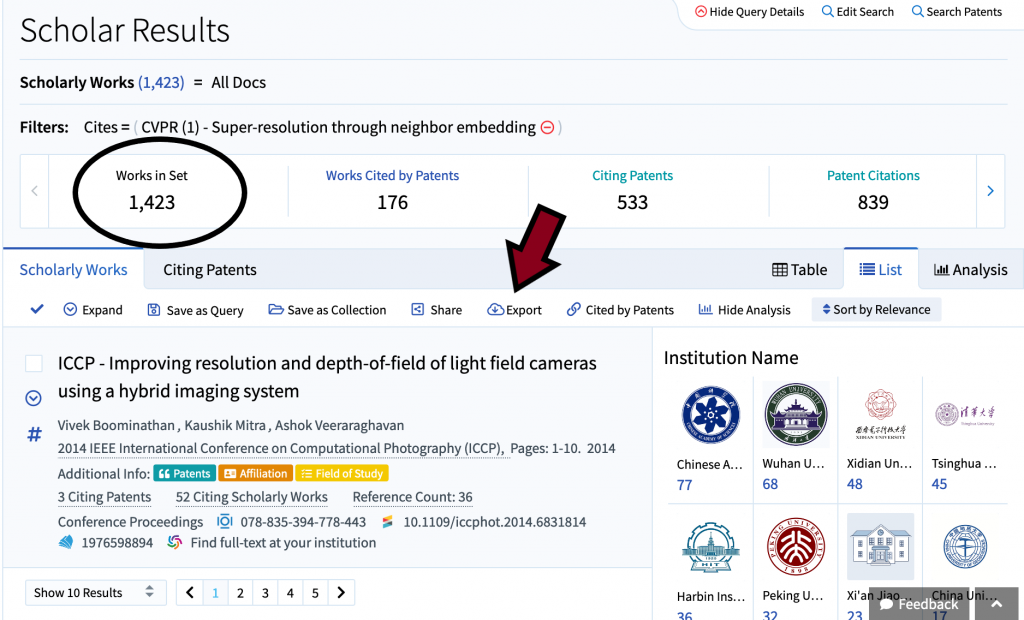The width and height of the screenshot is (1024, 620).
Task: Click the Export download icon
Action: pyautogui.click(x=495, y=310)
